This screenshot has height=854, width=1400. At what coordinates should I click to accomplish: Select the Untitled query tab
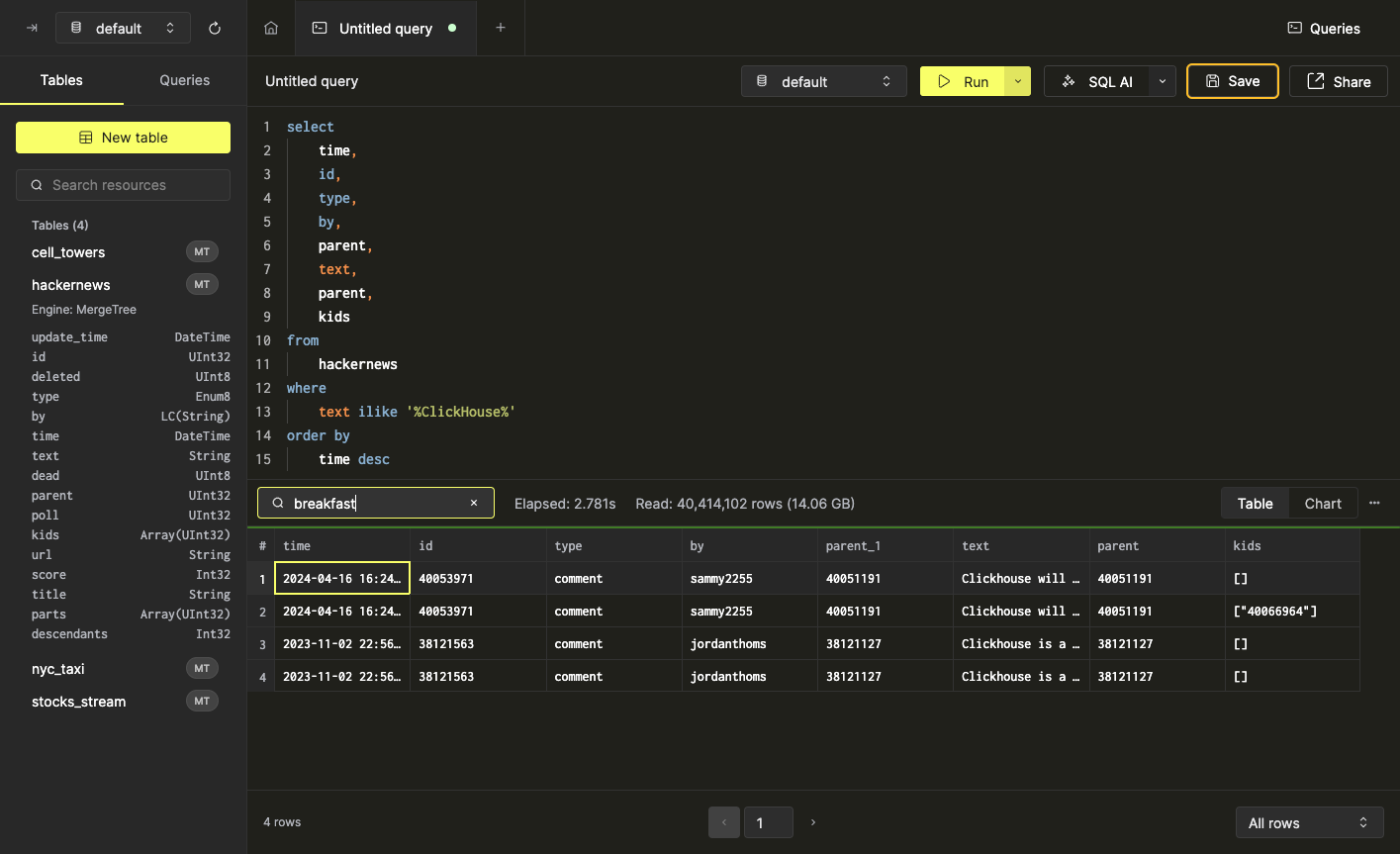click(385, 28)
